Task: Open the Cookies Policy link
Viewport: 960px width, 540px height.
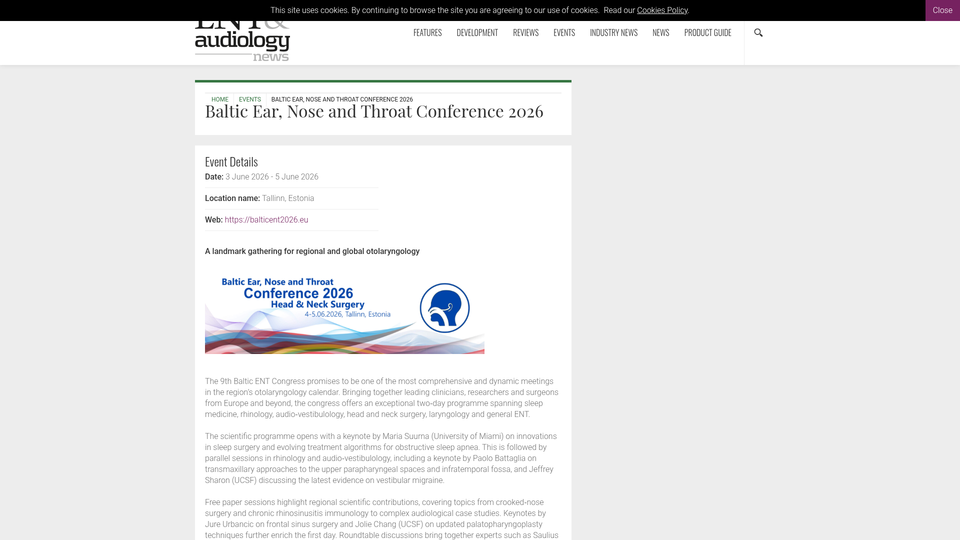Action: 662,10
